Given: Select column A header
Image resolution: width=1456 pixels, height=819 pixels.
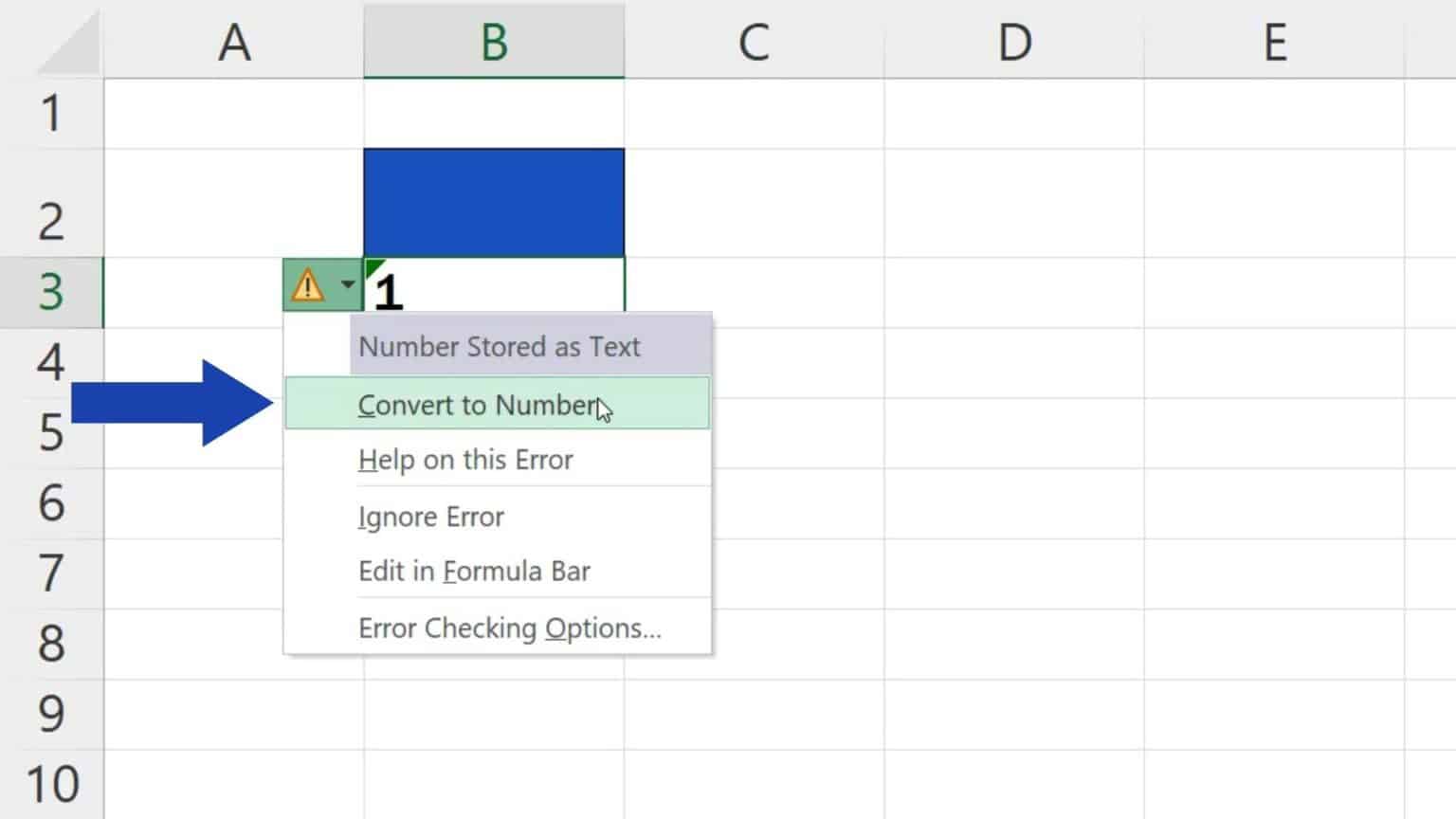Looking at the screenshot, I should click(235, 42).
